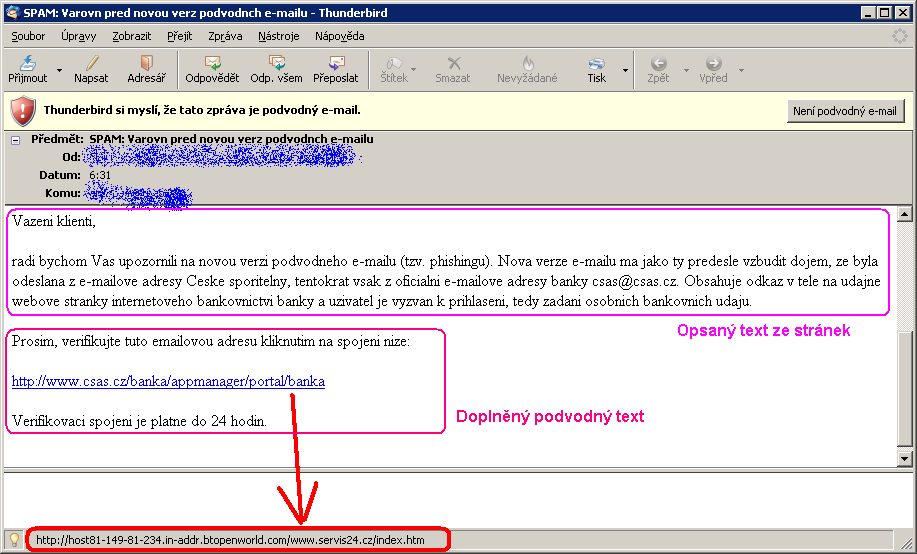
Task: Open the Nástroje menu
Action: pos(278,36)
